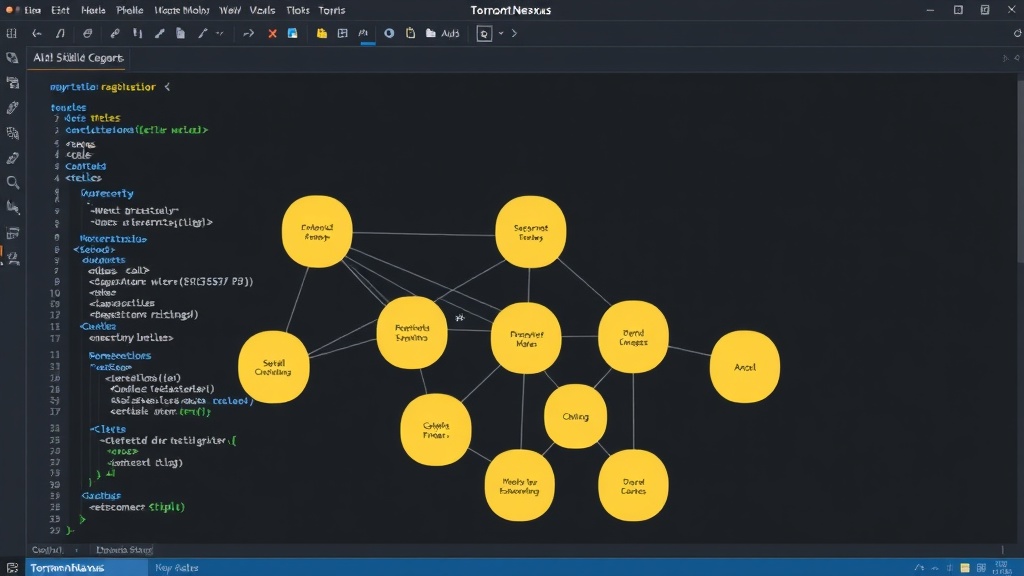This screenshot has width=1024, height=576.
Task: Select the 'Ancel' graph node
Action: point(744,367)
